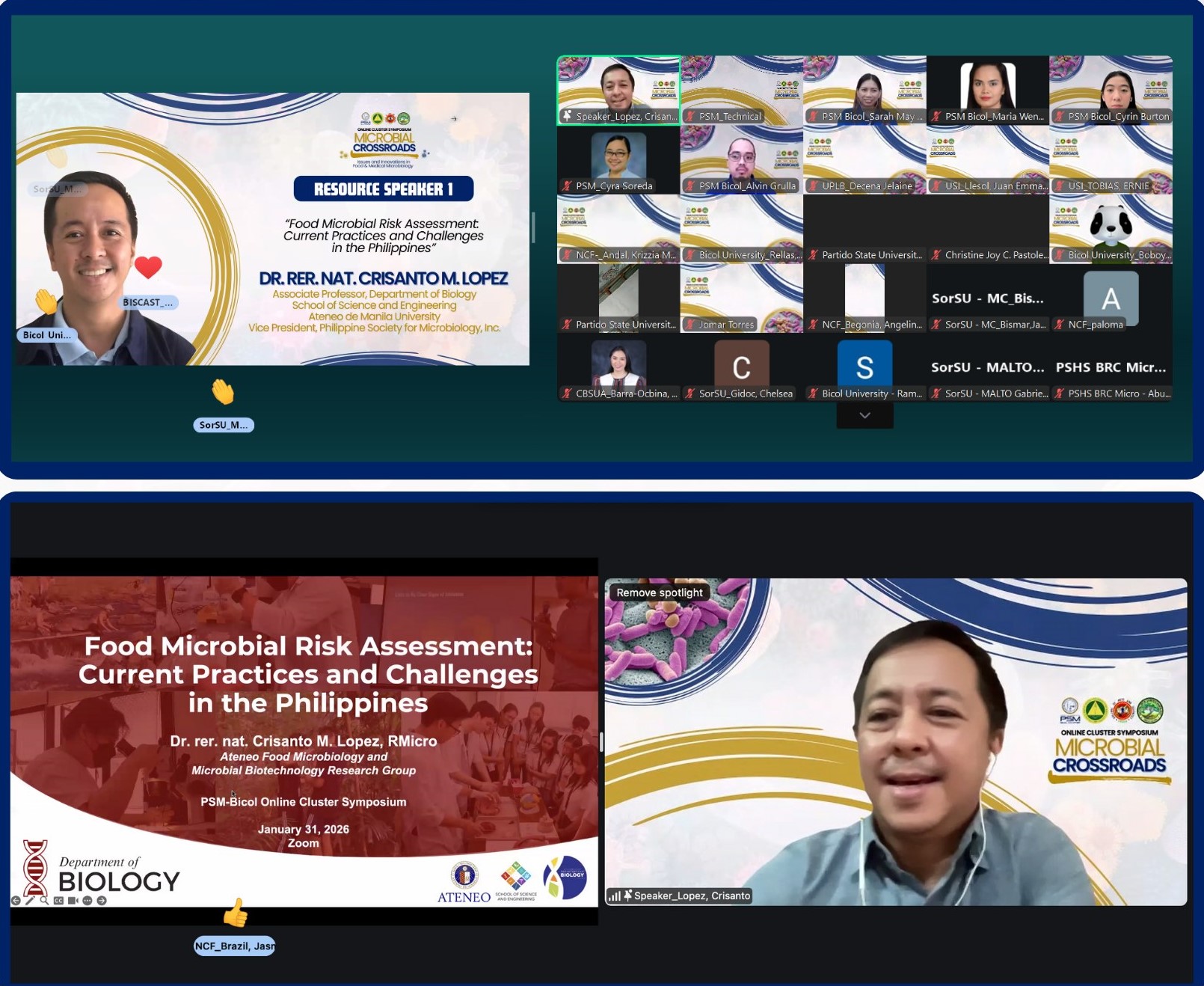Toggle closed captions CC on the slide

click(x=58, y=901)
